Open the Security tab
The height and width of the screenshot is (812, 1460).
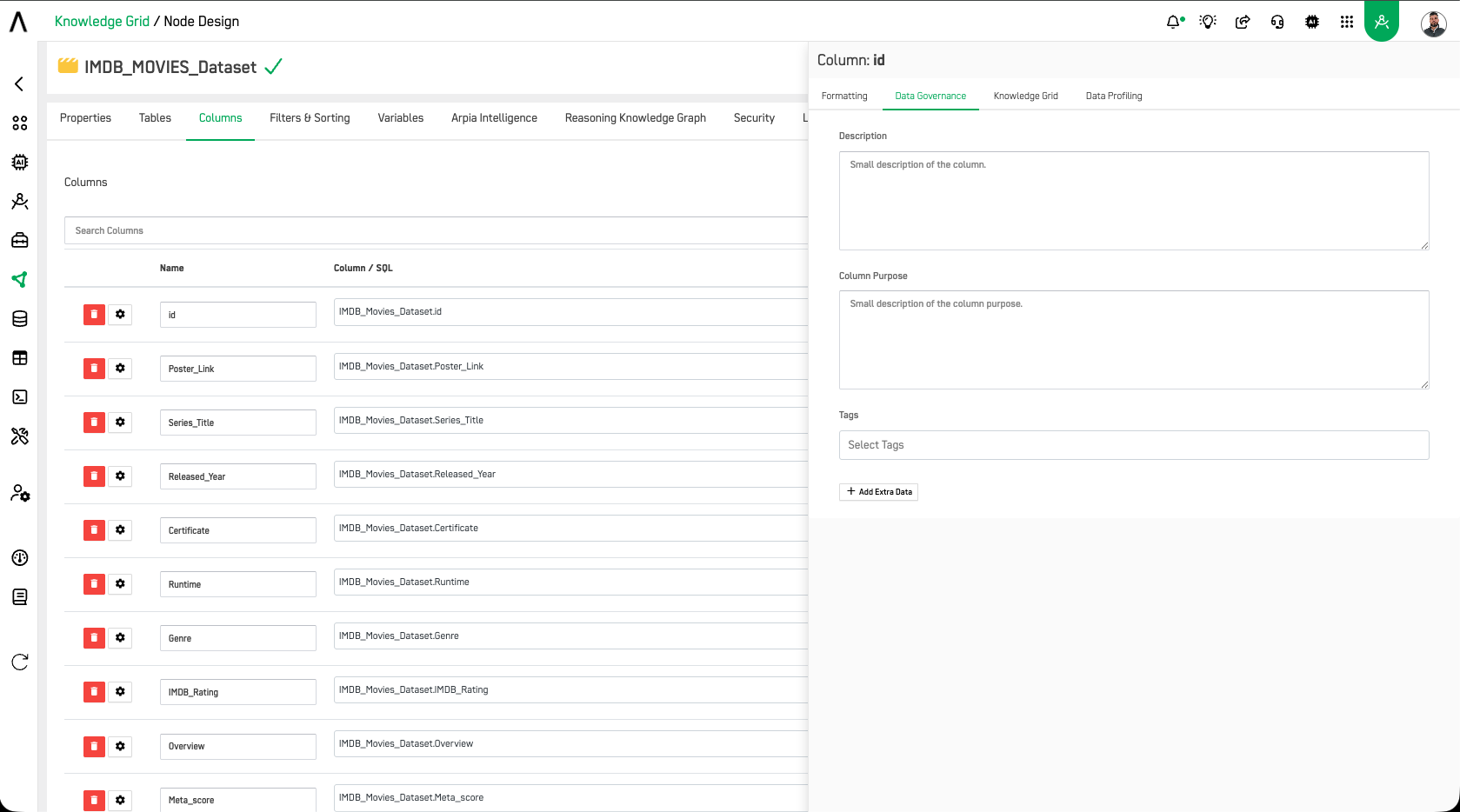pos(754,118)
